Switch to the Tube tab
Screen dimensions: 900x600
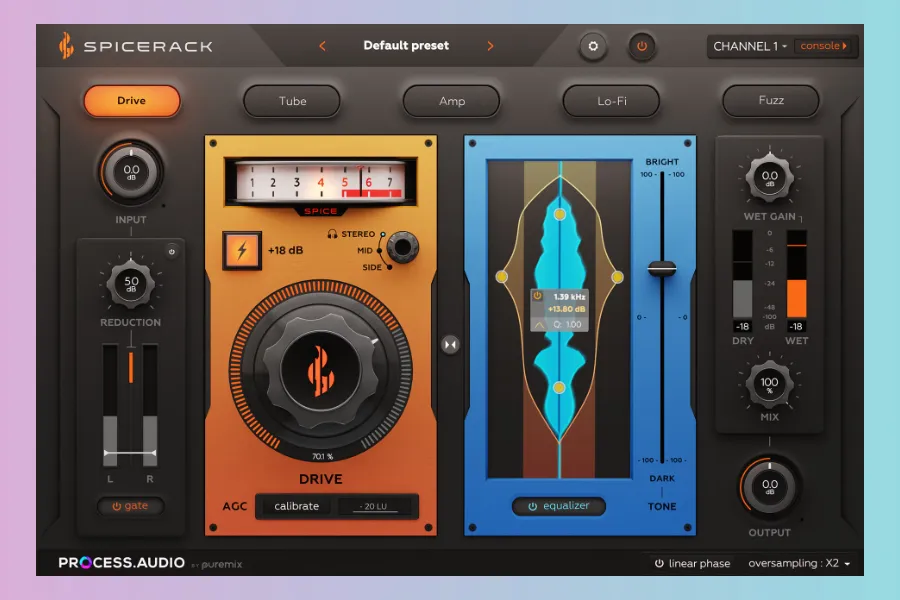tap(292, 101)
